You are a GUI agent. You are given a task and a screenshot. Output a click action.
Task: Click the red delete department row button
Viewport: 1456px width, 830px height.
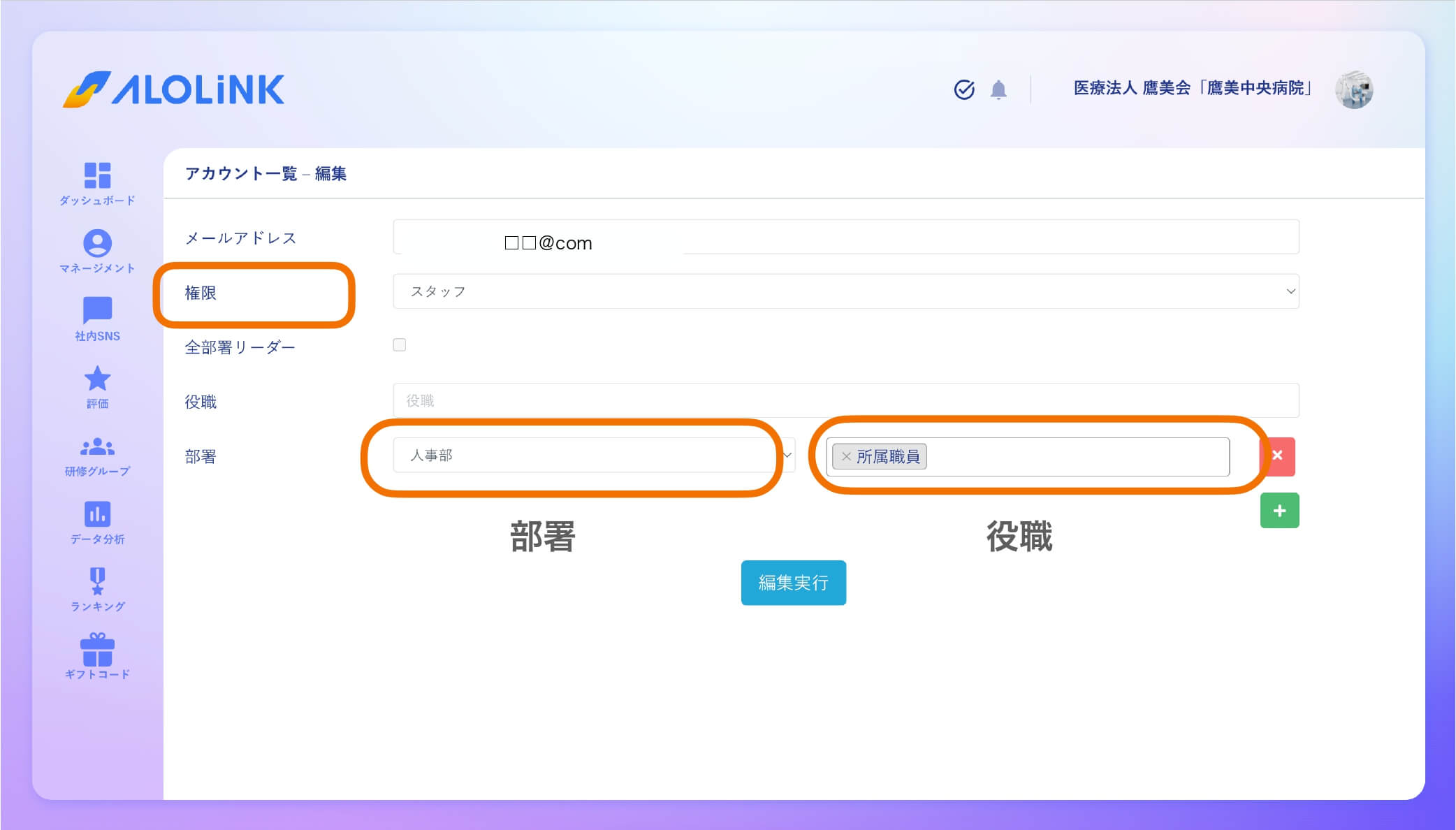point(1277,456)
